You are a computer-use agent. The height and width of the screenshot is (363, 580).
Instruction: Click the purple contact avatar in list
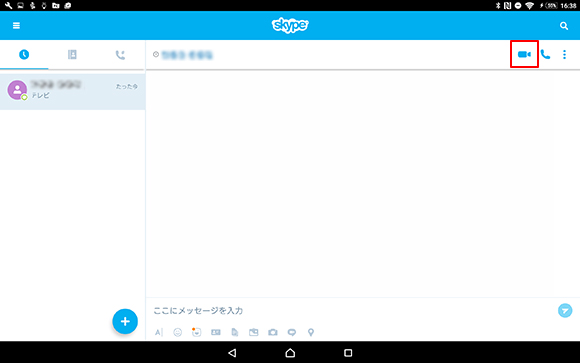pos(17,90)
